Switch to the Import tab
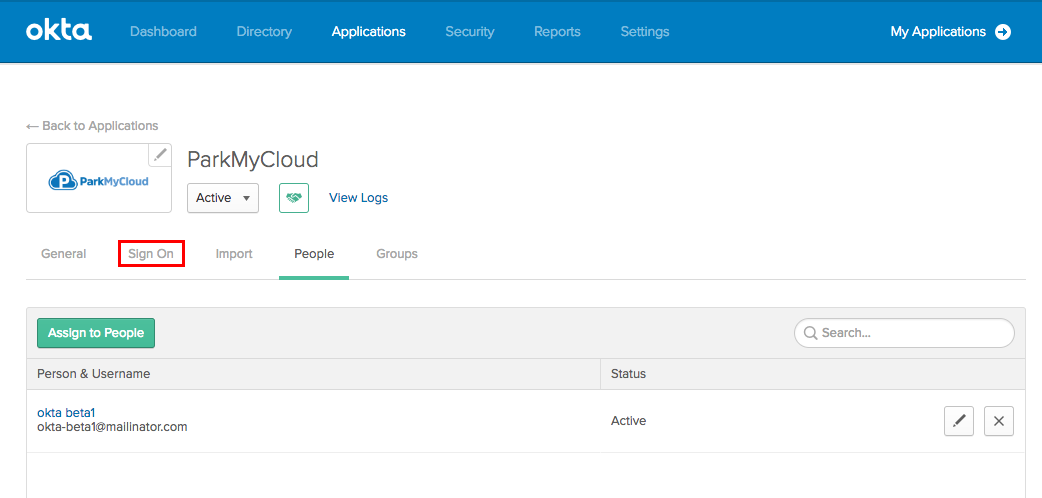This screenshot has height=498, width=1042. tap(234, 254)
